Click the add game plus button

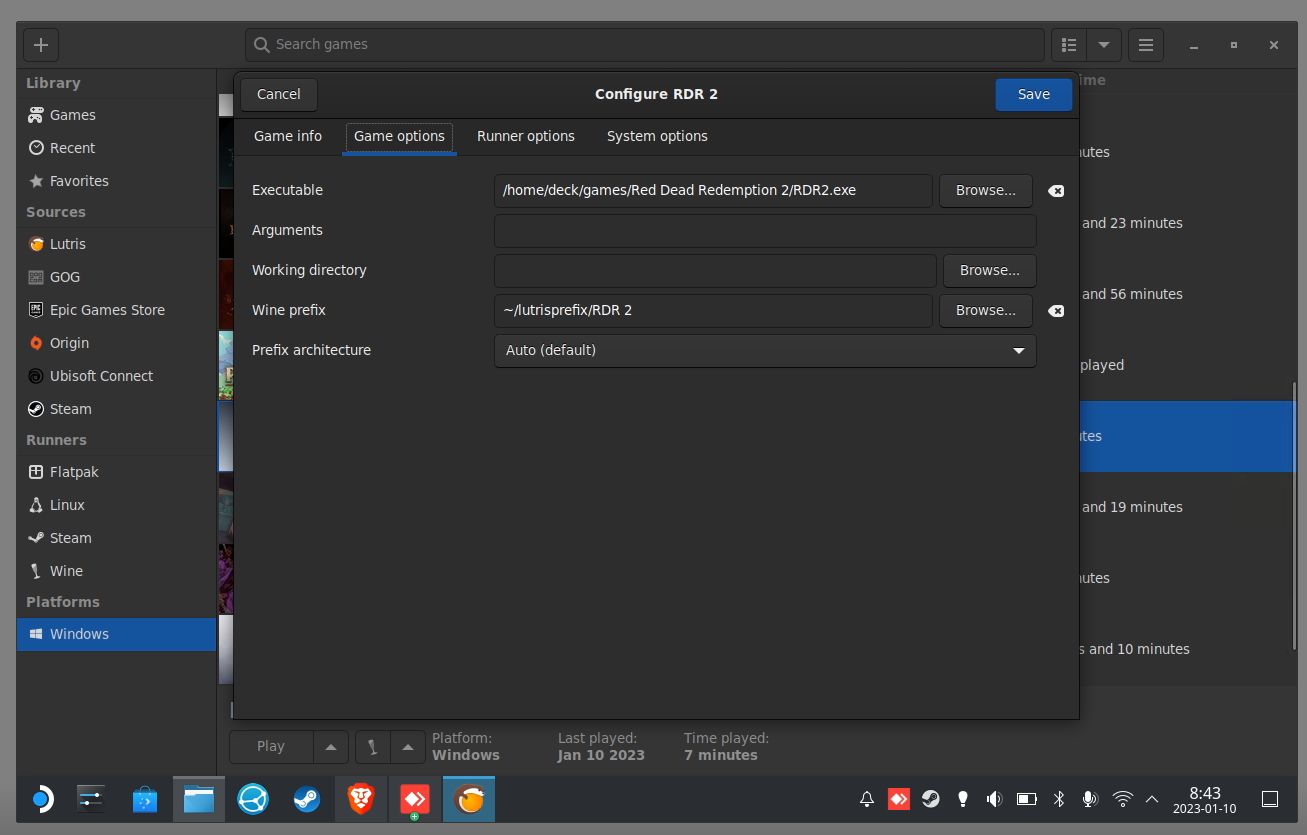tap(41, 45)
